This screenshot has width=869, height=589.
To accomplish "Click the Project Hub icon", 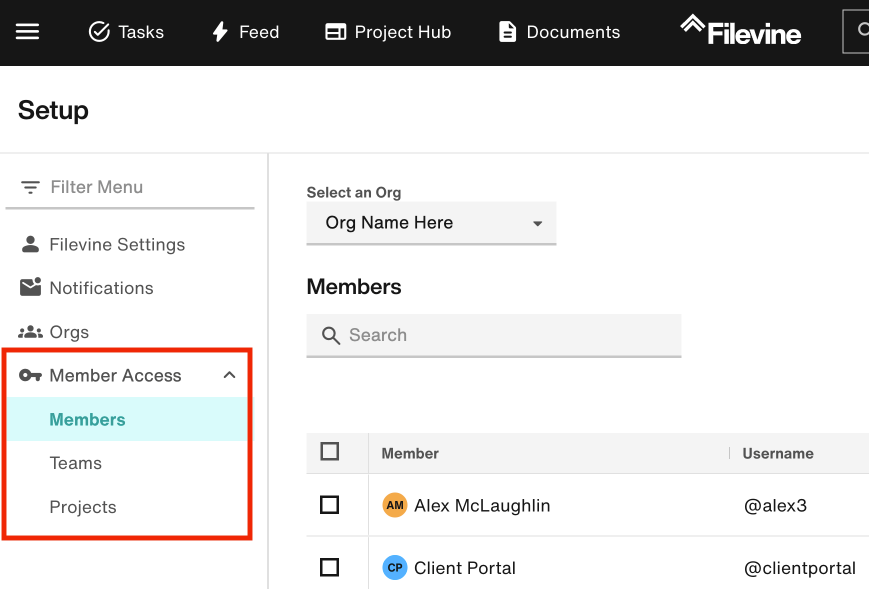I will (x=335, y=32).
